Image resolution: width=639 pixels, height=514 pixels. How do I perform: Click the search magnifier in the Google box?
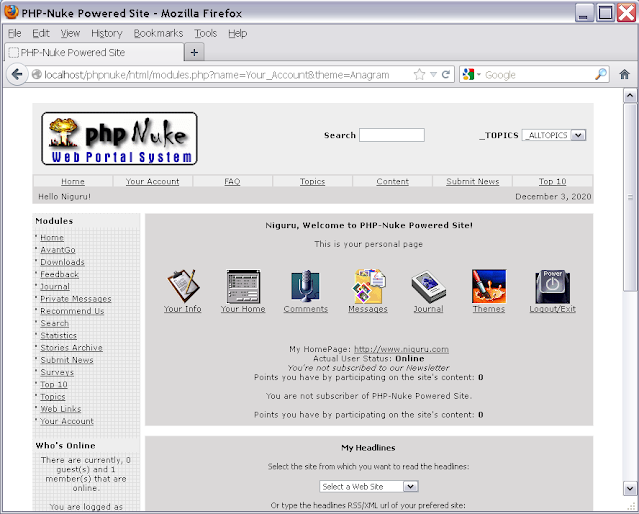[x=601, y=74]
